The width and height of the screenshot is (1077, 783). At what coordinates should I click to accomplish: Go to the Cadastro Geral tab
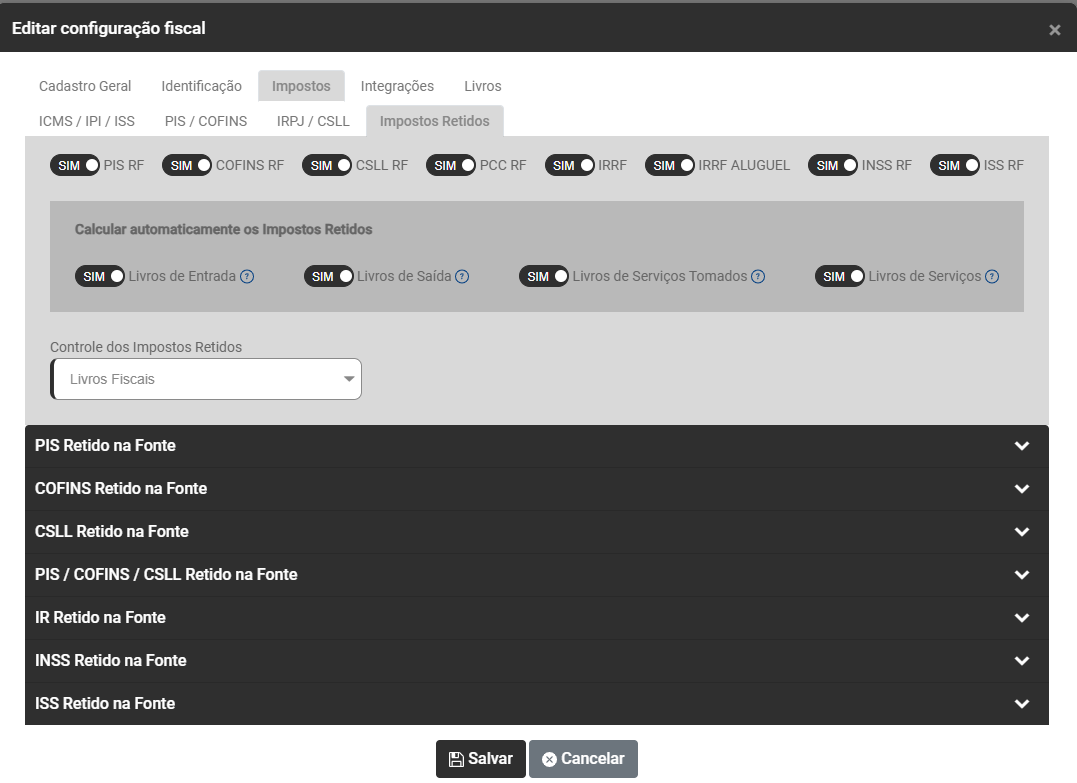85,86
